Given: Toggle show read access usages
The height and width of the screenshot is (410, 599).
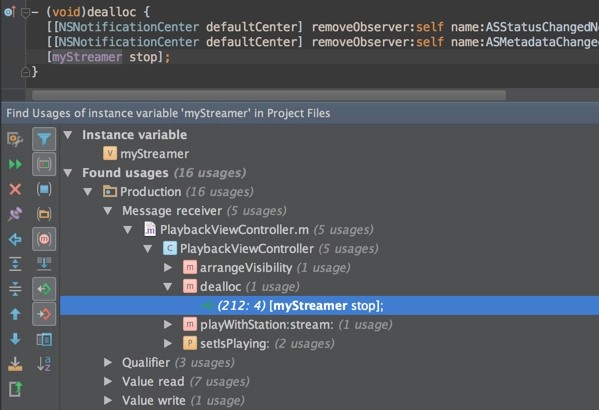Looking at the screenshot, I should (x=44, y=289).
